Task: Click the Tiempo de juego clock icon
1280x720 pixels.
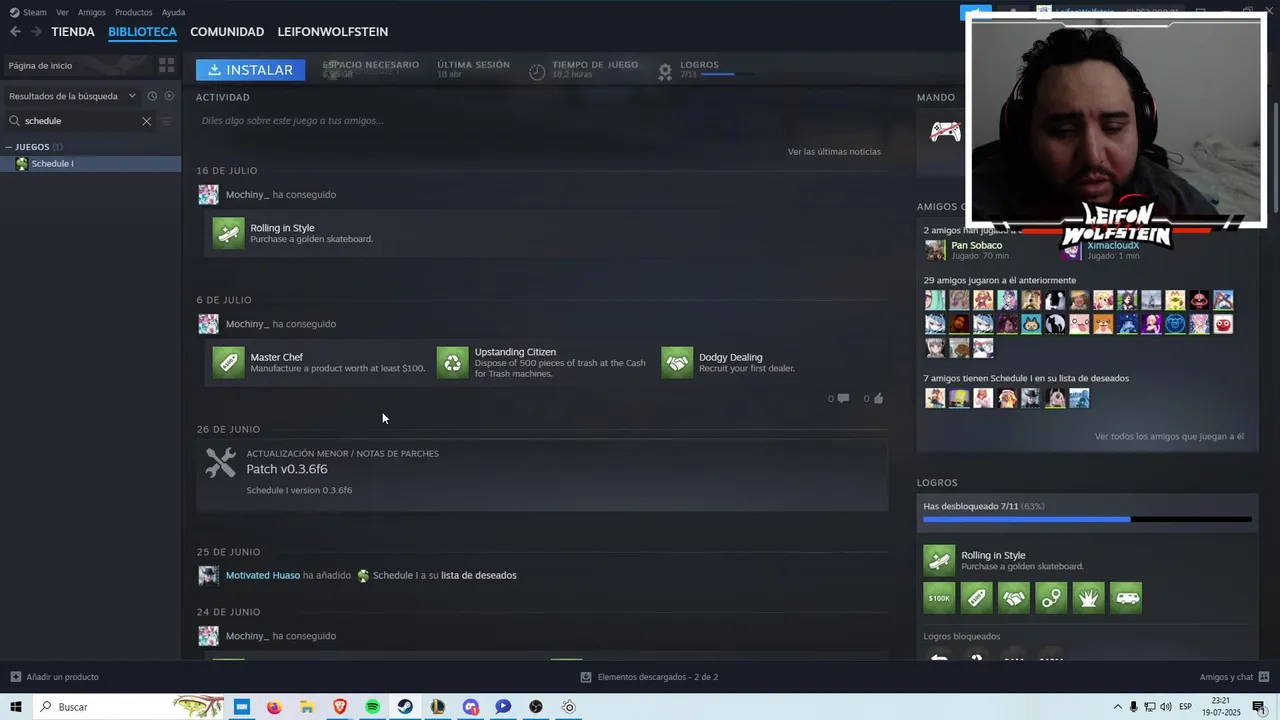Action: pos(537,71)
